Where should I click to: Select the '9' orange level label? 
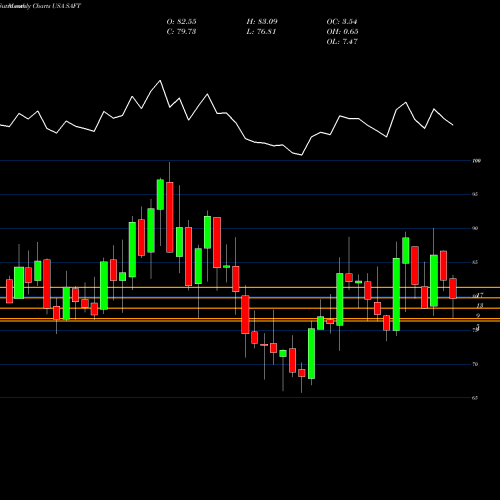(x=478, y=316)
